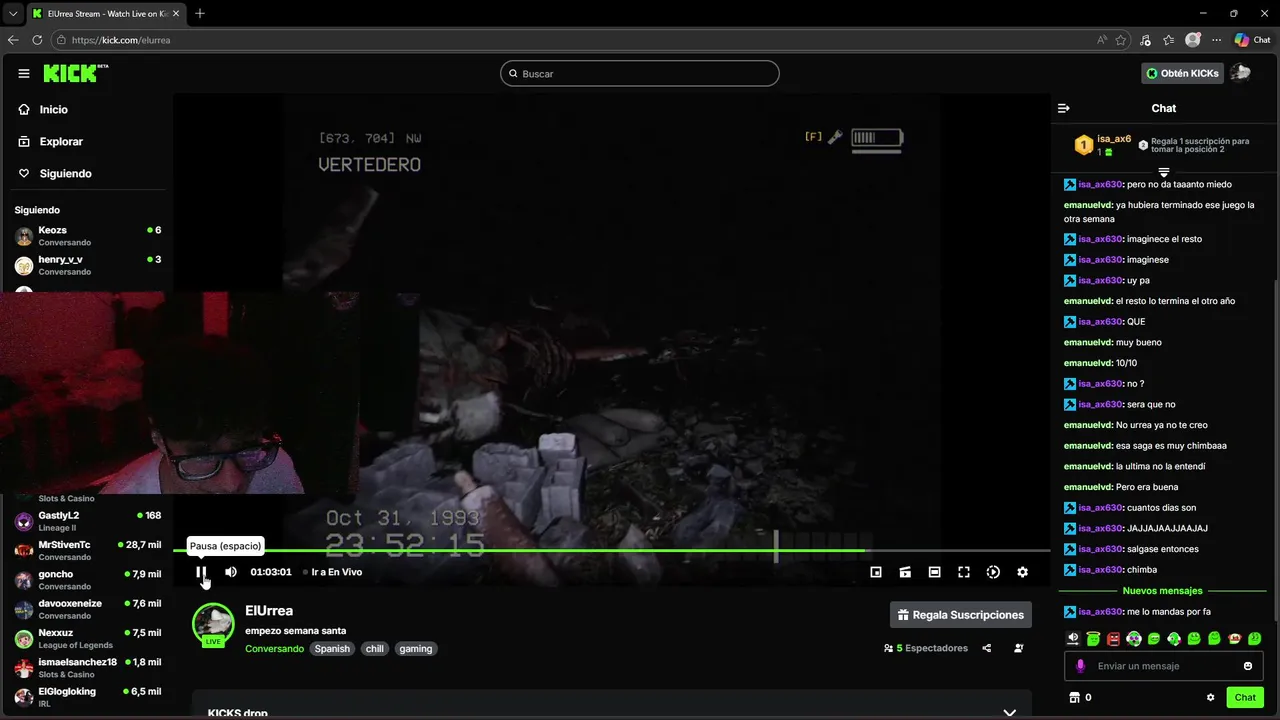Open Keozs followed channel
This screenshot has width=1280, height=720.
(88, 236)
